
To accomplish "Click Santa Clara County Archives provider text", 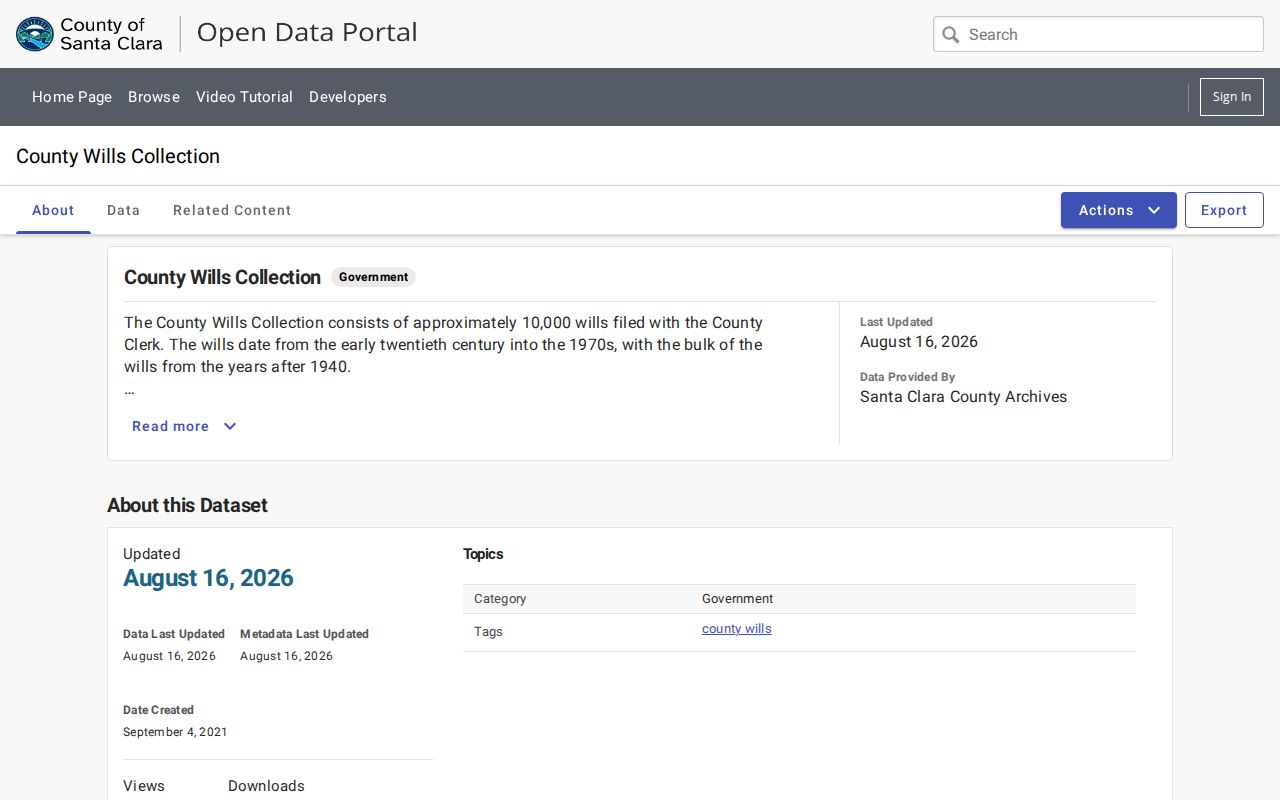I will (x=963, y=397).
